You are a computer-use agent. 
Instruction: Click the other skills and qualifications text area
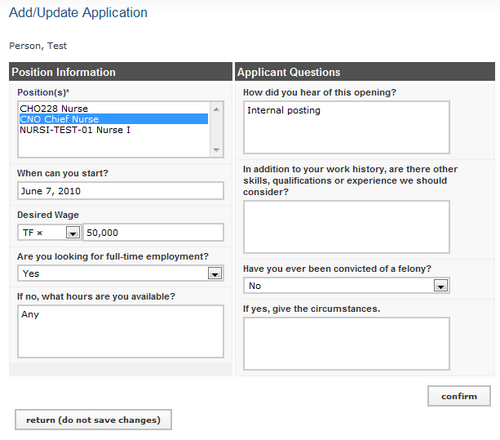point(346,227)
